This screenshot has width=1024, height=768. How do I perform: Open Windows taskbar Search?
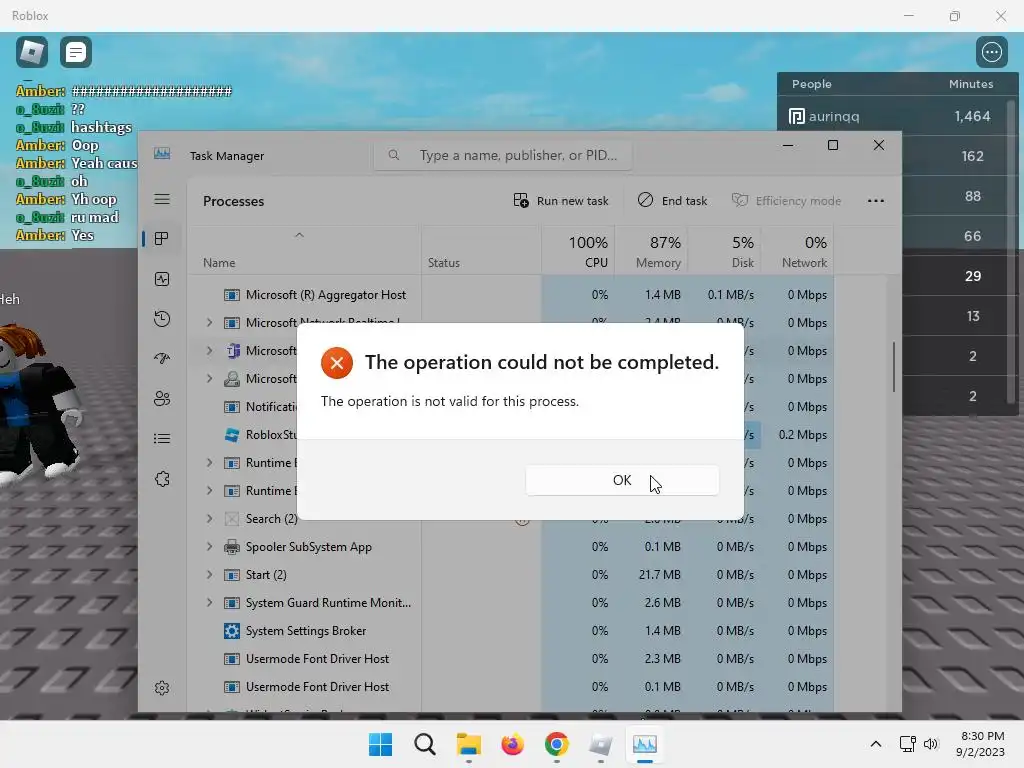point(424,744)
